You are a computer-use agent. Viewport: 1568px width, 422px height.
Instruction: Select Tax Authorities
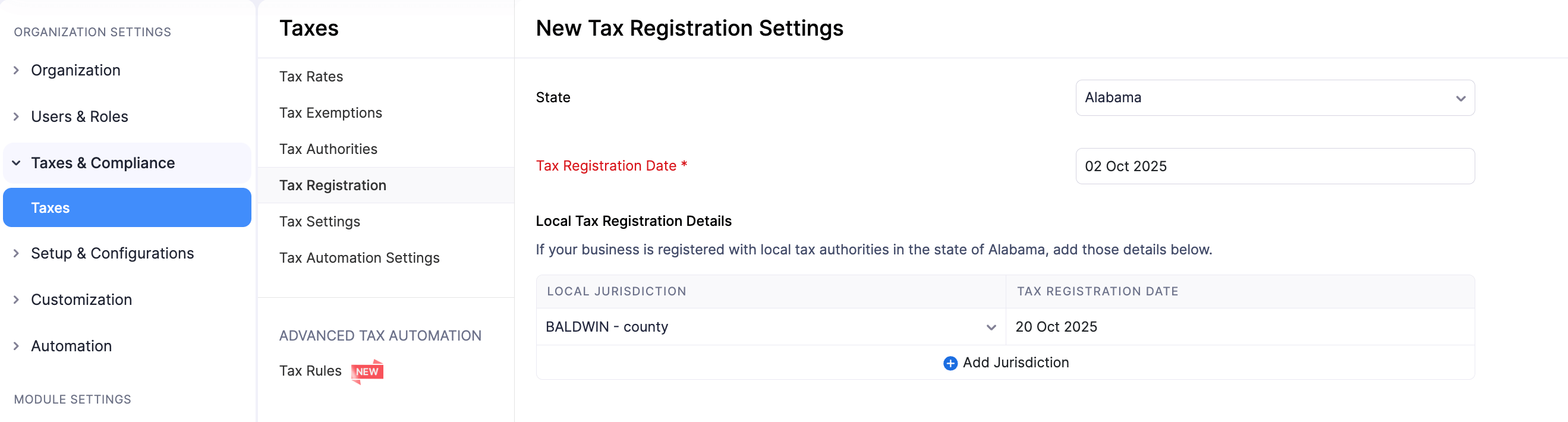pyautogui.click(x=328, y=149)
